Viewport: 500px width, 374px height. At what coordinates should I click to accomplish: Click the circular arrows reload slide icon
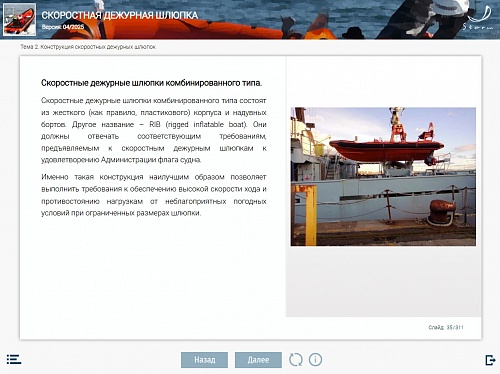click(x=295, y=360)
